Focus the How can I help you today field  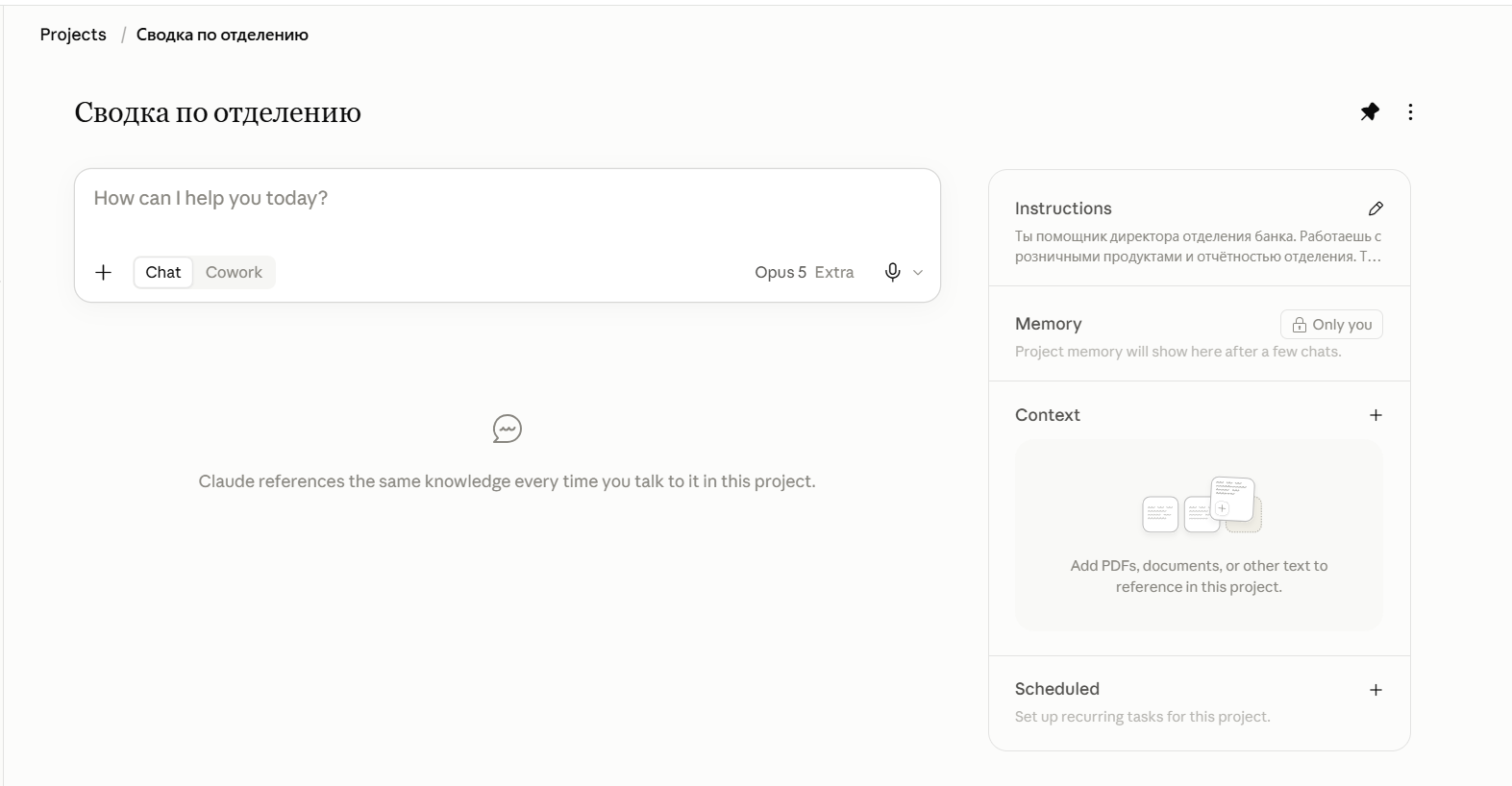point(507,199)
